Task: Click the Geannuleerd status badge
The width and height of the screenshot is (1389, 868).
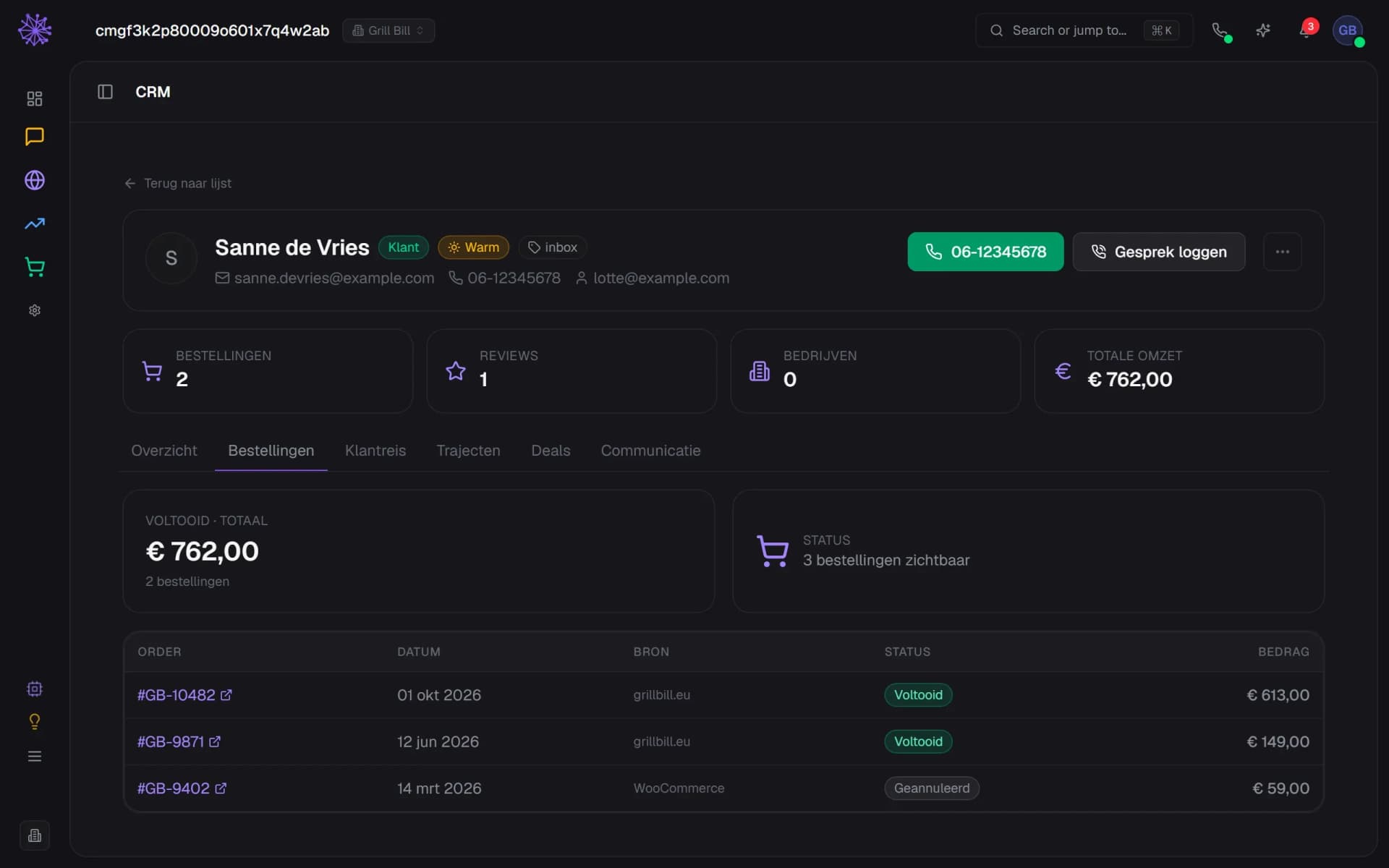Action: (x=932, y=788)
